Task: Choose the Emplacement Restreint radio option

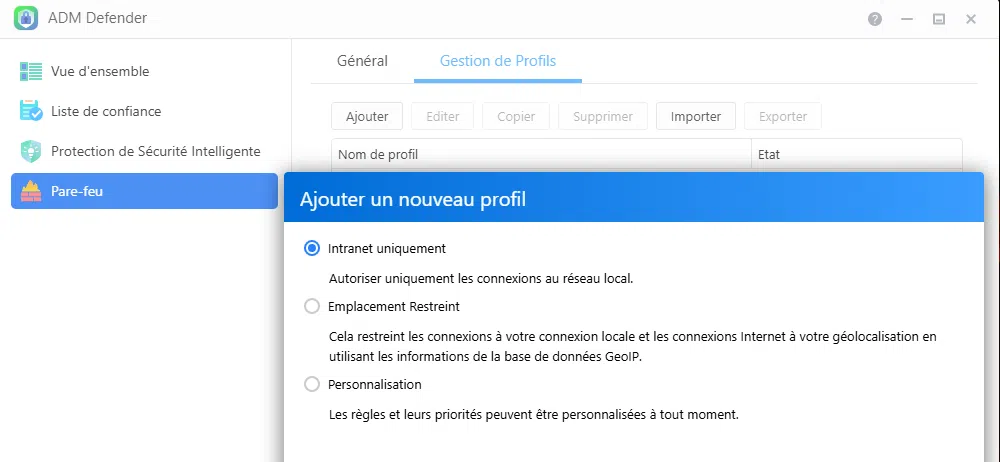Action: click(x=312, y=306)
